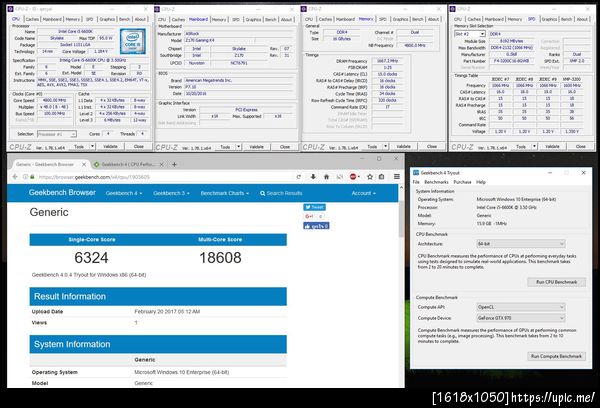Open the Slot #2 memory slot selector
Screen dimensions: 600x408
click(470, 34)
